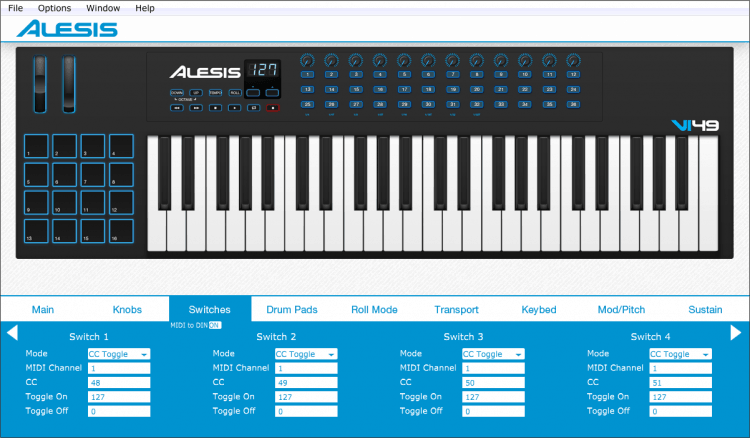The width and height of the screenshot is (750, 438).
Task: Open the Switch 2 Mode dropdown
Action: 306,354
